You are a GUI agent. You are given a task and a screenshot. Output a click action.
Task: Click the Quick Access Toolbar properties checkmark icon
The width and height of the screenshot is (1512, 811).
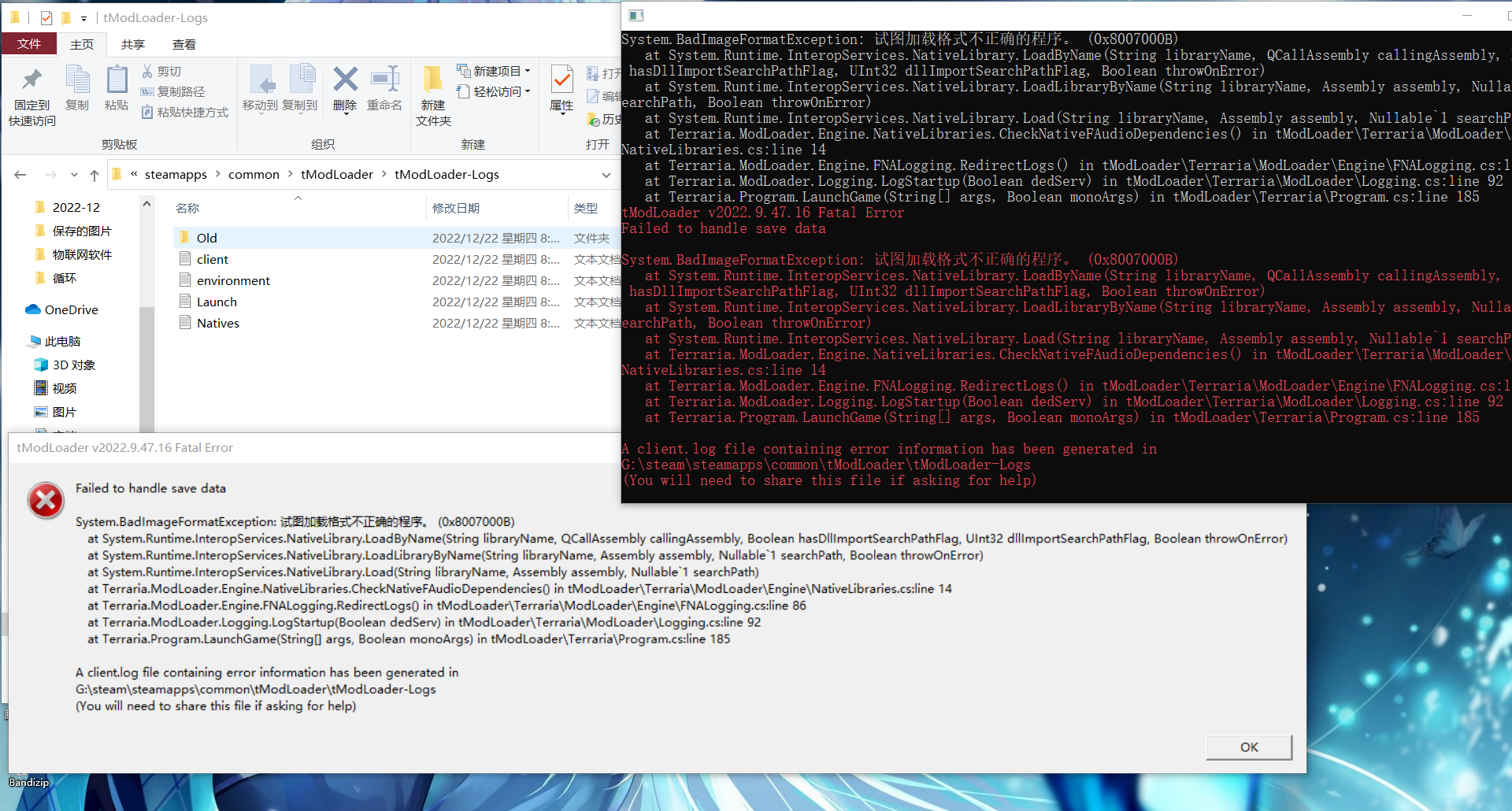point(46,17)
